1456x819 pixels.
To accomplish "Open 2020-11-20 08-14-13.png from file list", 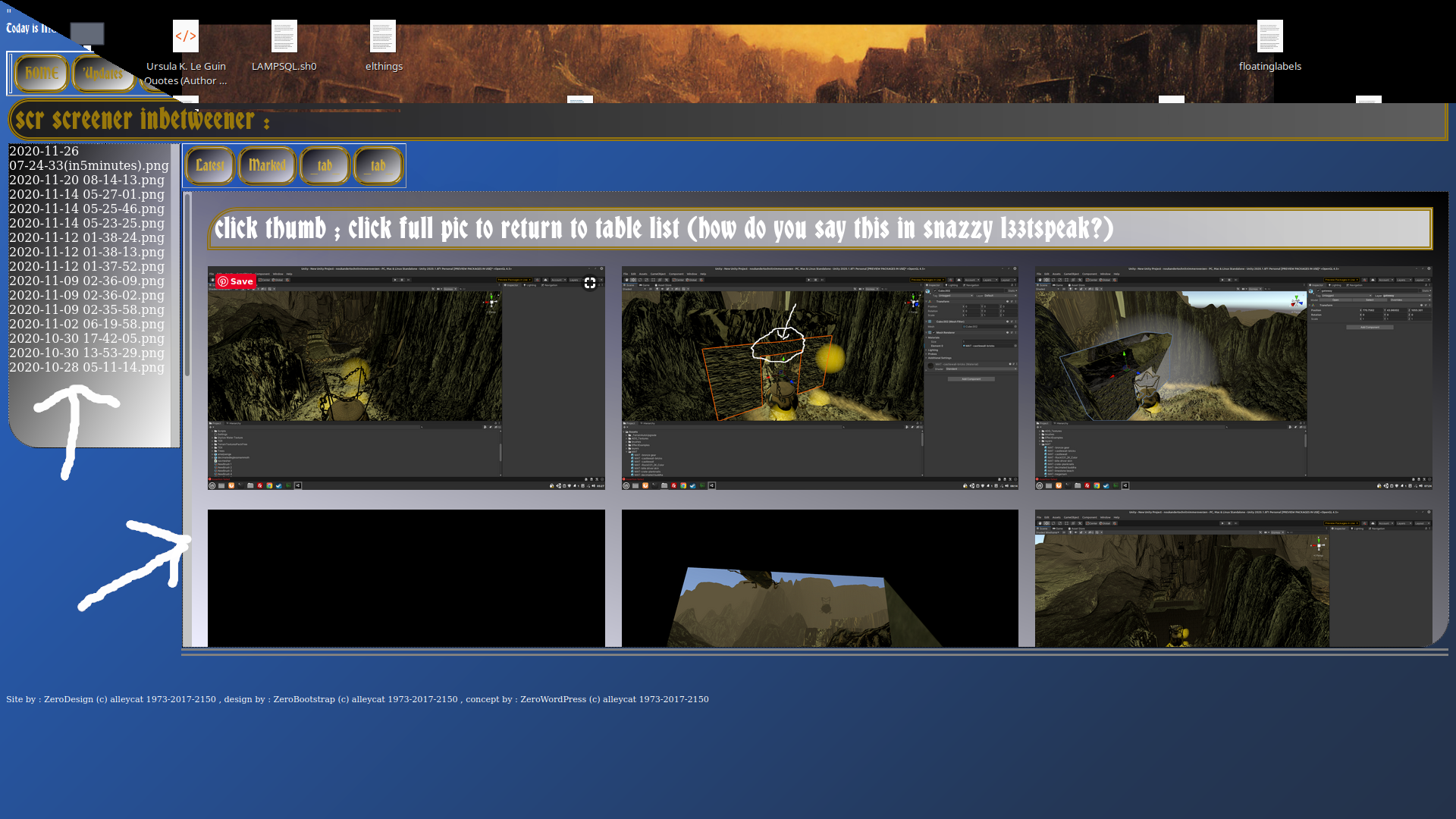I will coord(86,180).
